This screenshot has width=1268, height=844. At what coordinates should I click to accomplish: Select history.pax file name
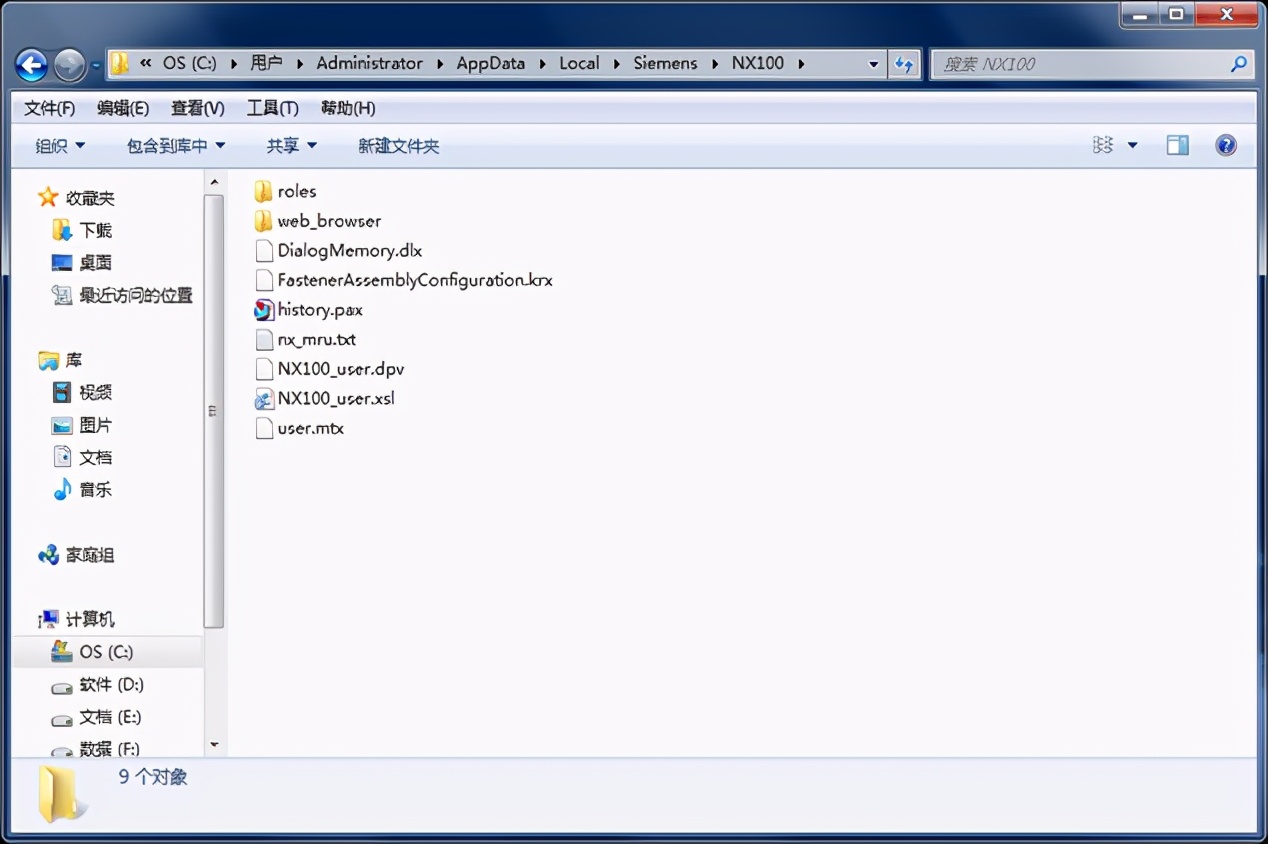[x=320, y=310]
